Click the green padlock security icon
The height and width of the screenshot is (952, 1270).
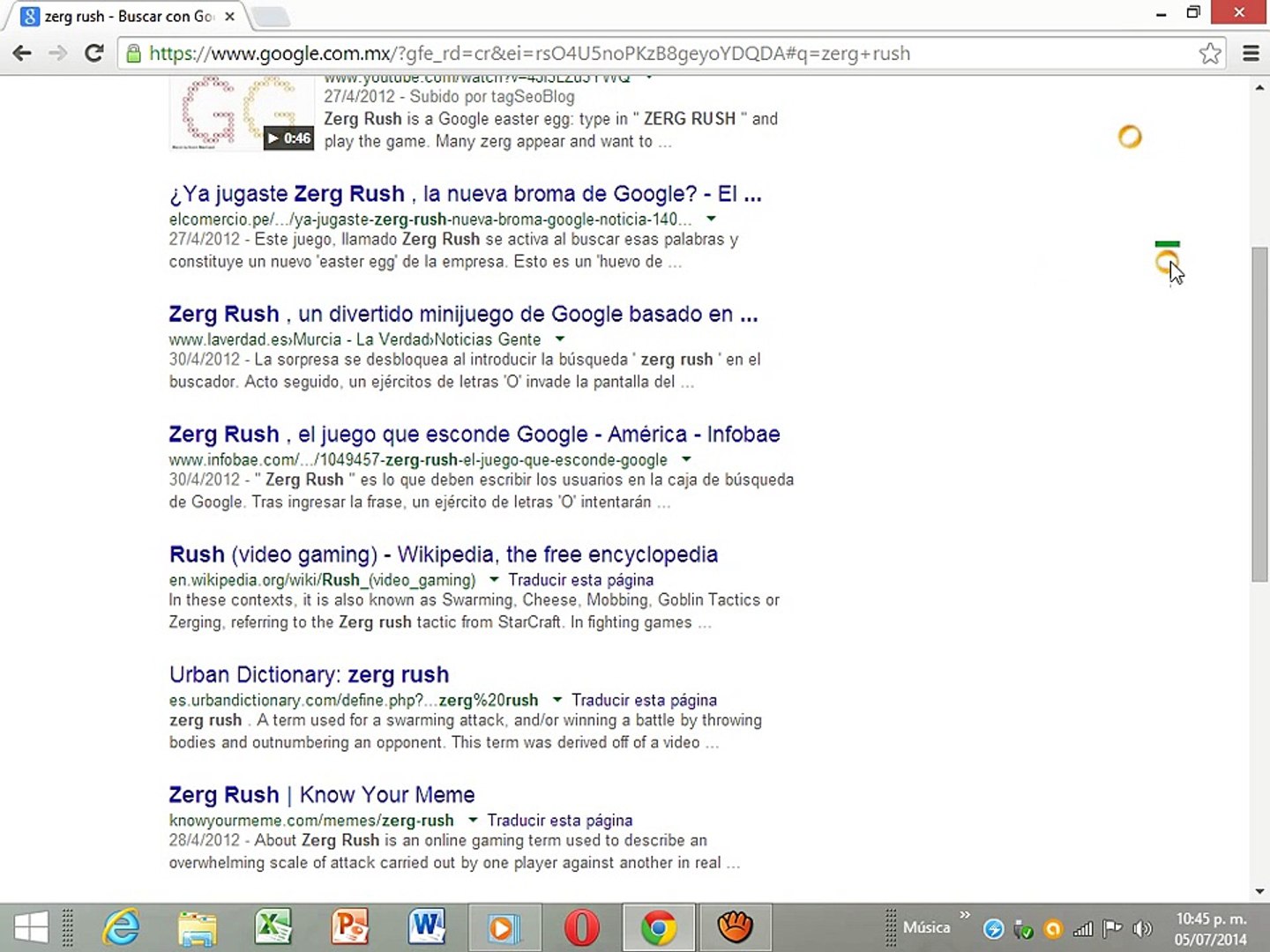point(133,54)
